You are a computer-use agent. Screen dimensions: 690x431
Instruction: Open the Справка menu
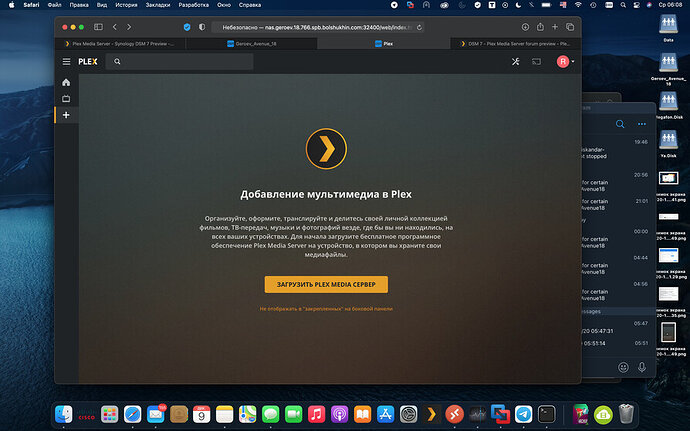(x=250, y=5)
